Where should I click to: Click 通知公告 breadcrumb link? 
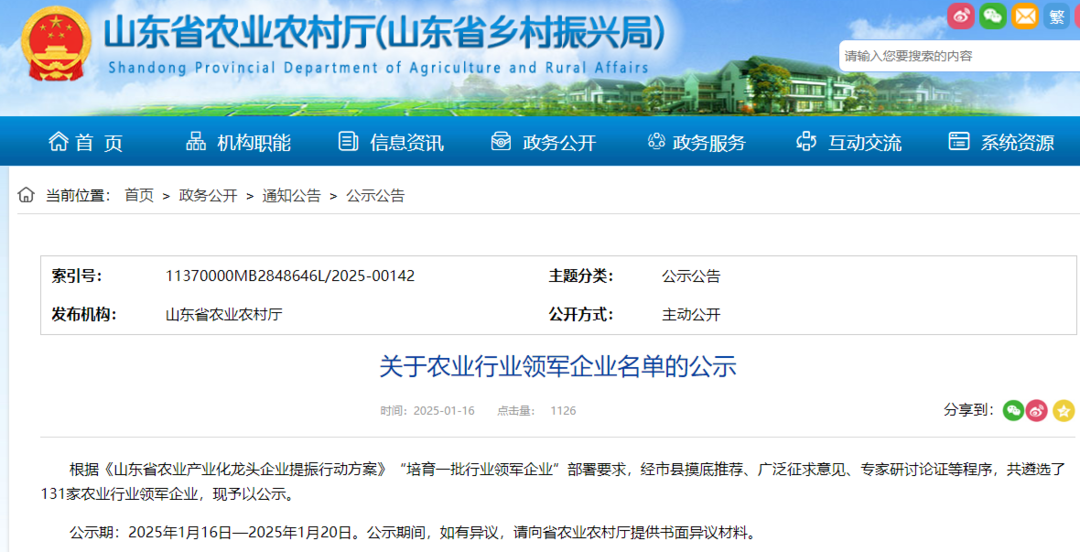291,195
